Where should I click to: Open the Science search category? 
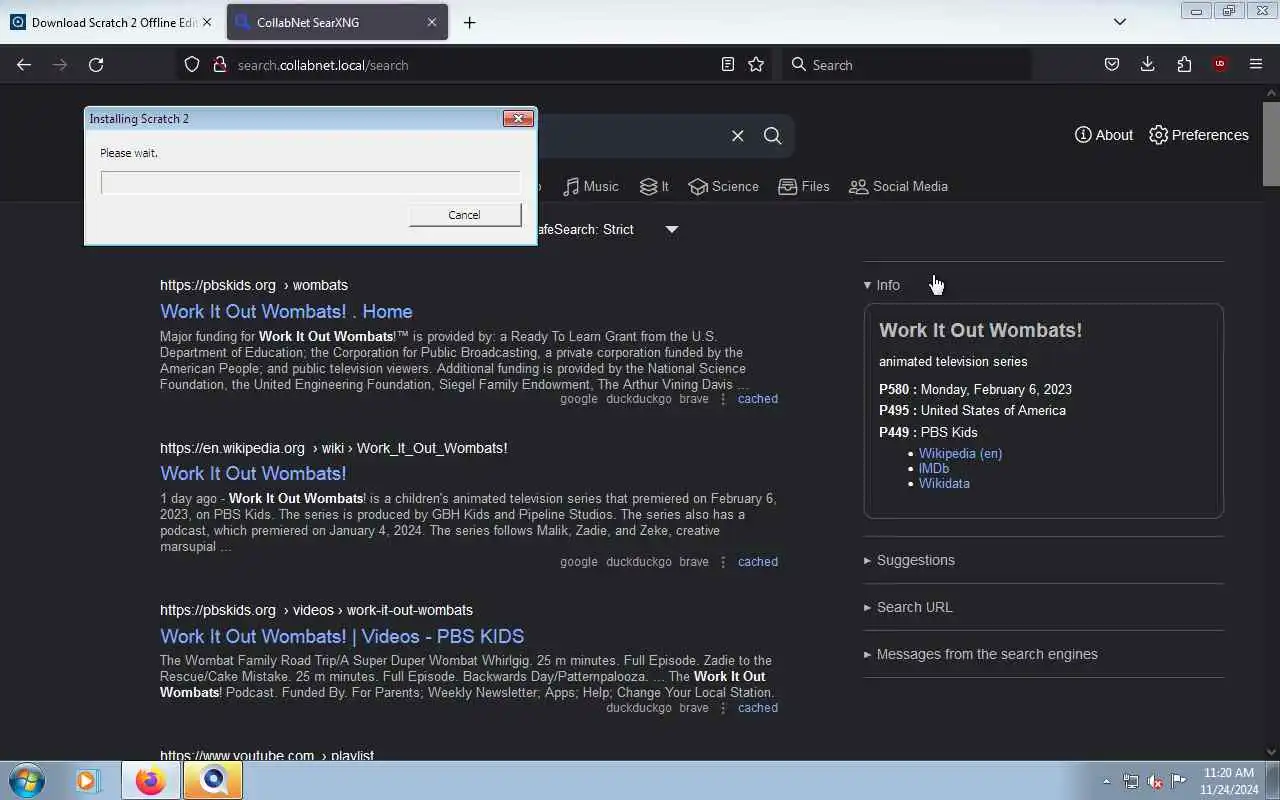[x=723, y=186]
